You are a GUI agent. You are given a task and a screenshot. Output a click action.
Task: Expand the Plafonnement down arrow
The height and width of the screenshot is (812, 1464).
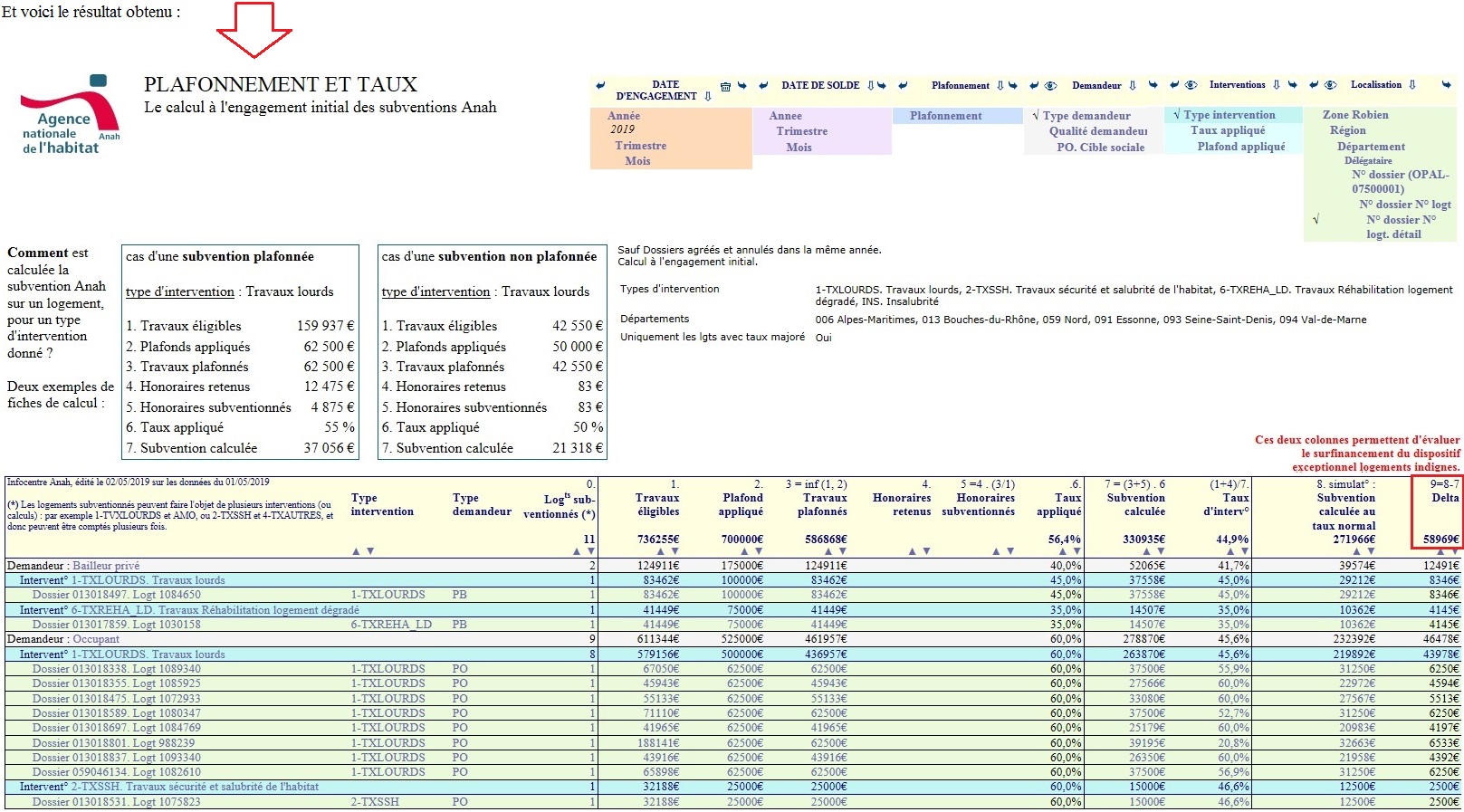(1000, 85)
